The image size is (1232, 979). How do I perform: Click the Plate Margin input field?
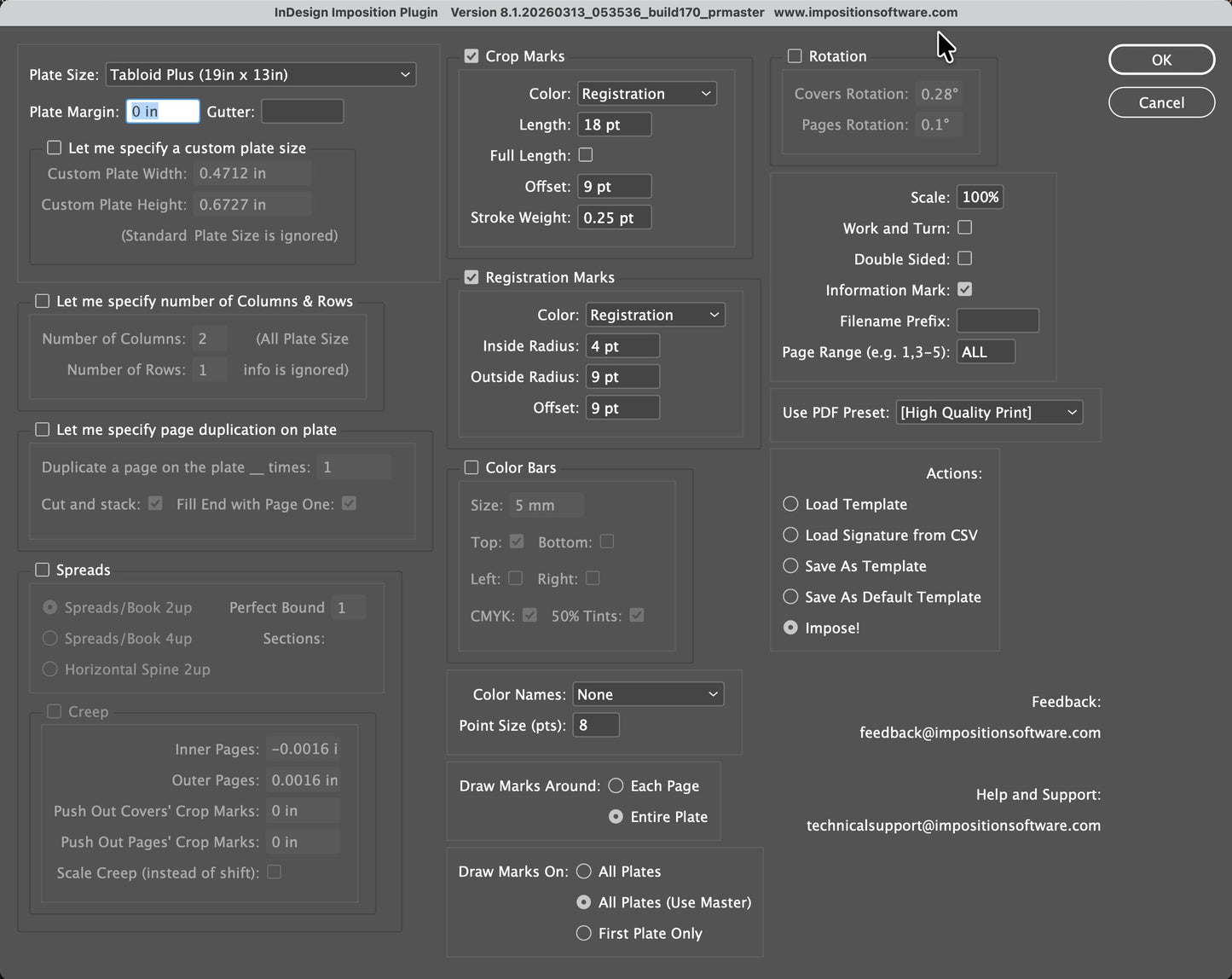pos(162,112)
